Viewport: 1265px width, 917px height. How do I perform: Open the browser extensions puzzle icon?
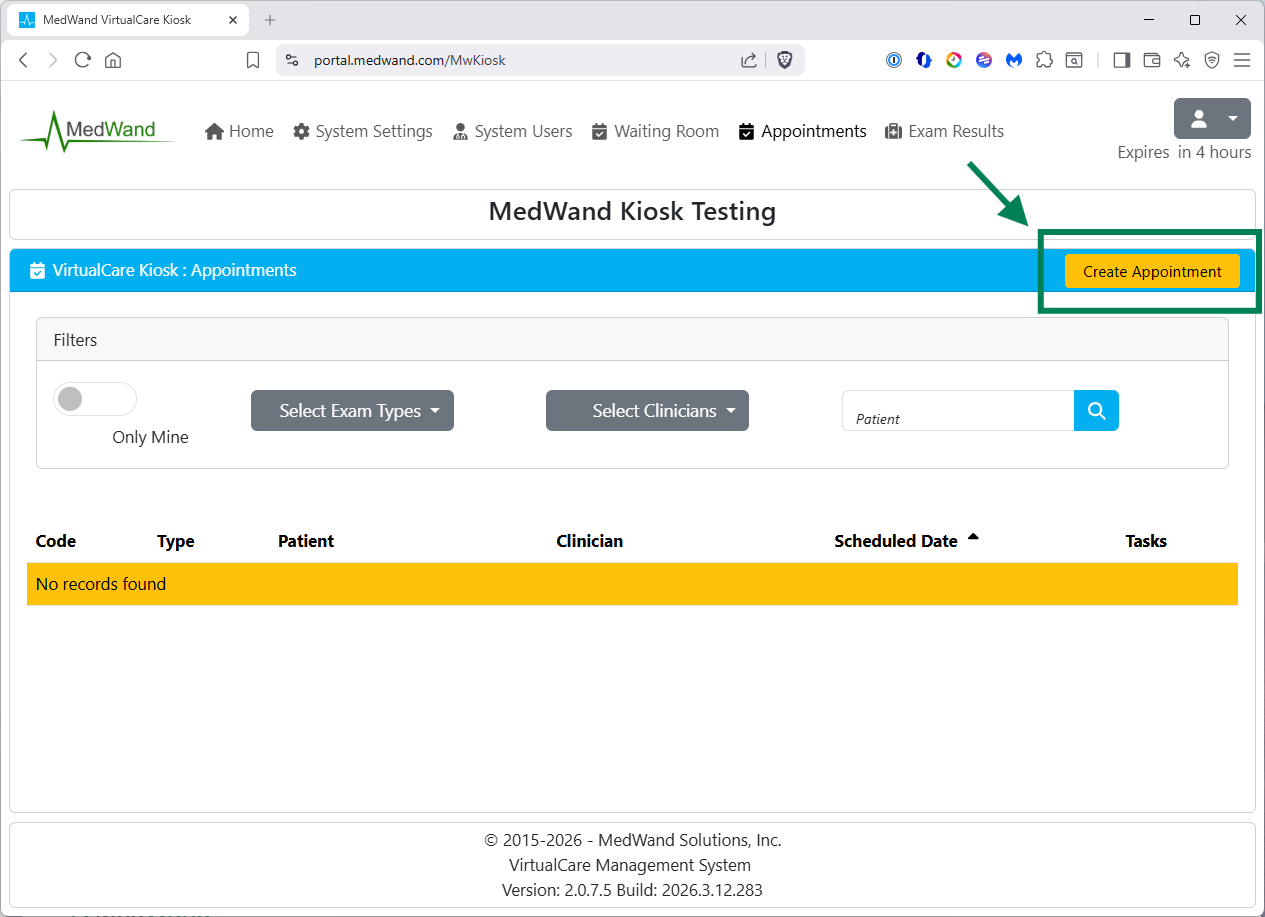click(1044, 60)
